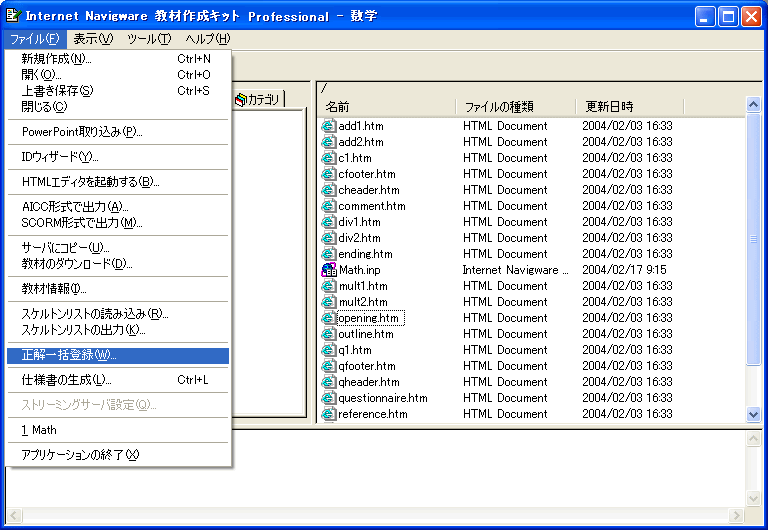Screen dimensions: 768x530
Task: Open recent file 1 Math
Action: 118,431
